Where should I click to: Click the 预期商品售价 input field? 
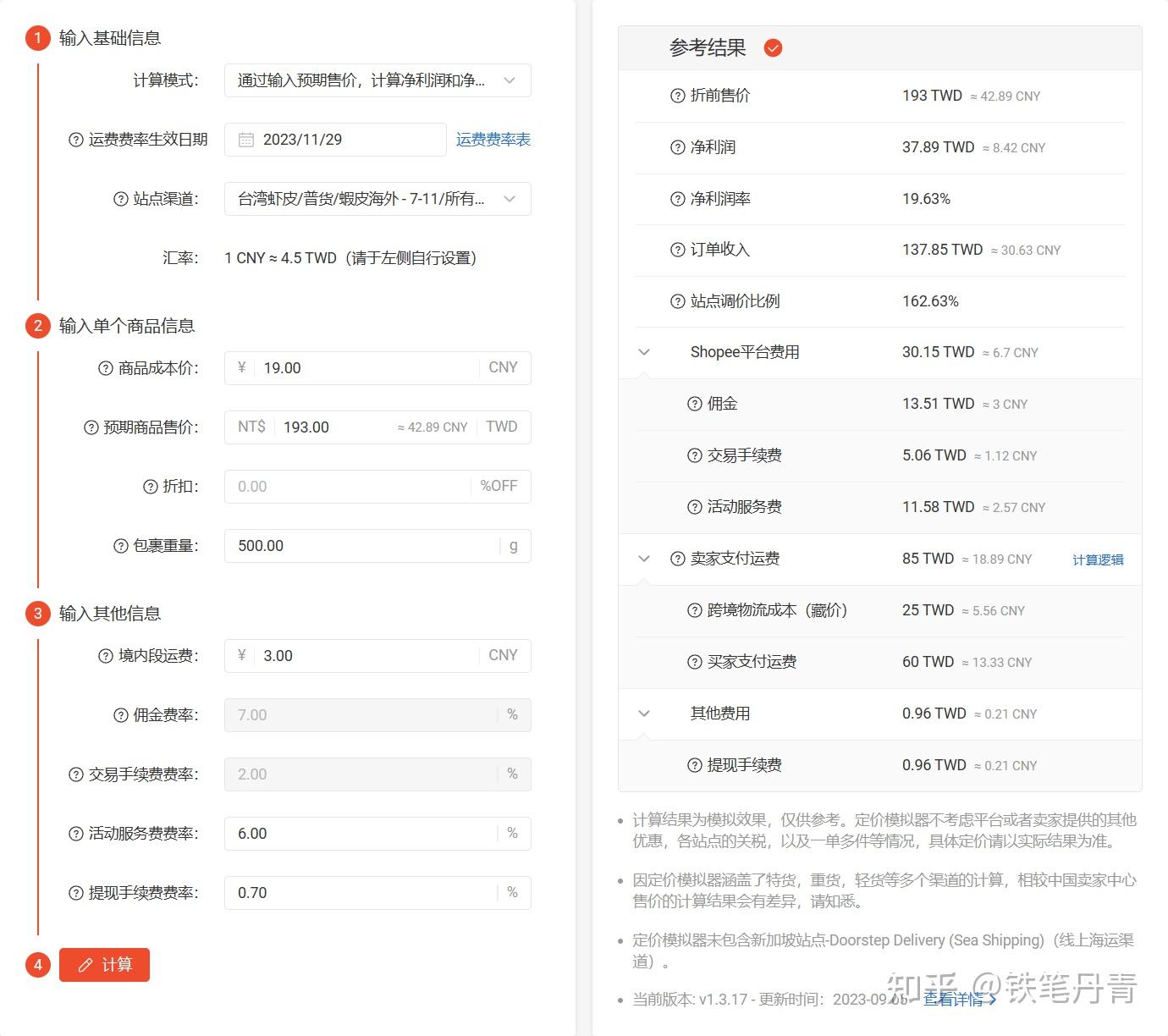pos(377,427)
